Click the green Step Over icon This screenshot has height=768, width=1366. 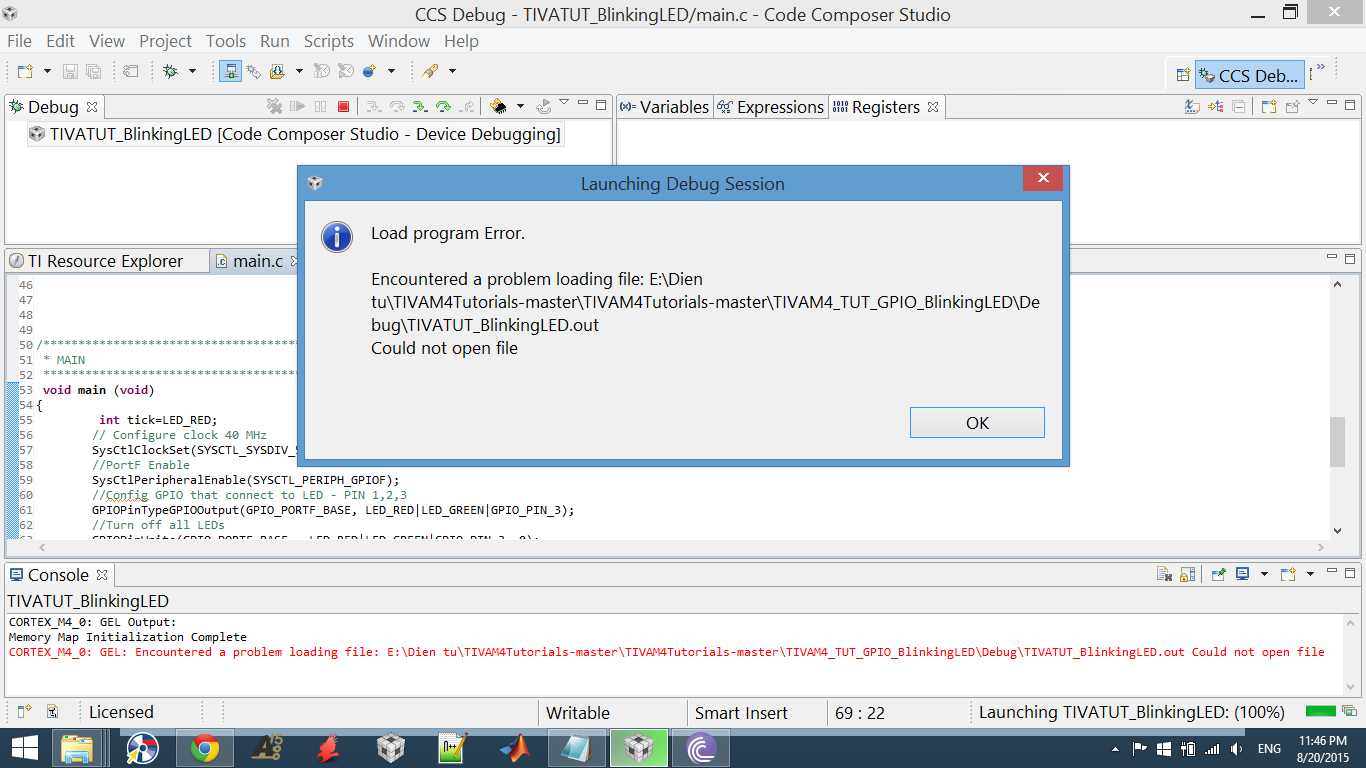point(443,106)
